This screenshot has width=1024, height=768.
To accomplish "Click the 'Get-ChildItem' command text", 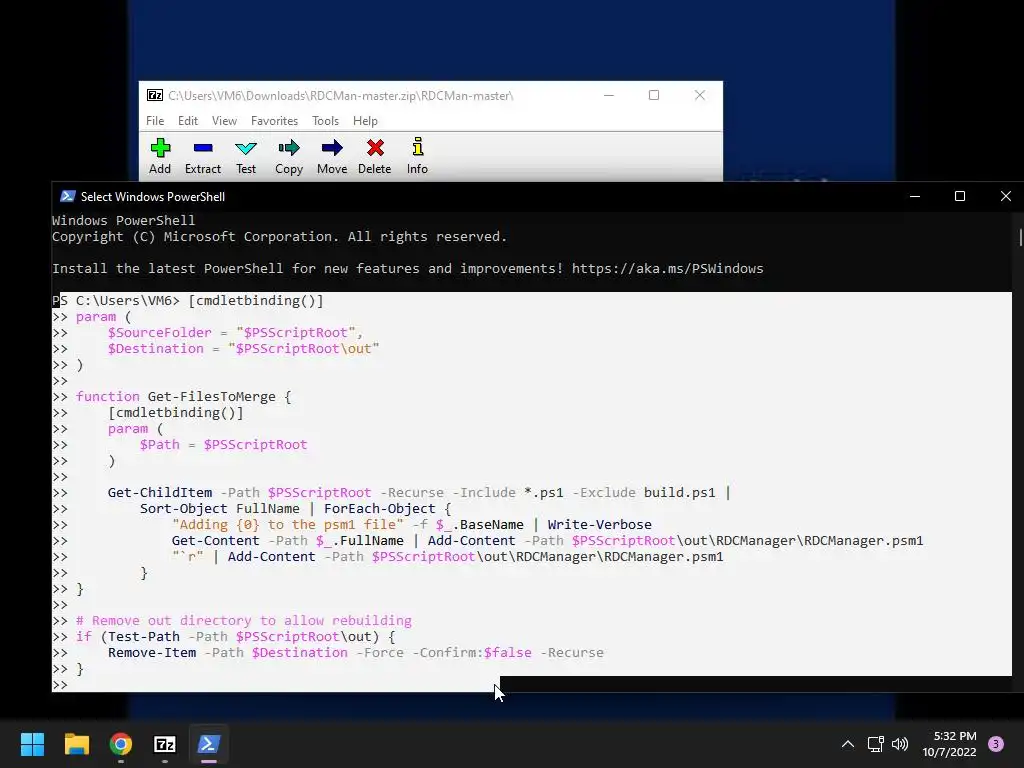I will (x=160, y=492).
